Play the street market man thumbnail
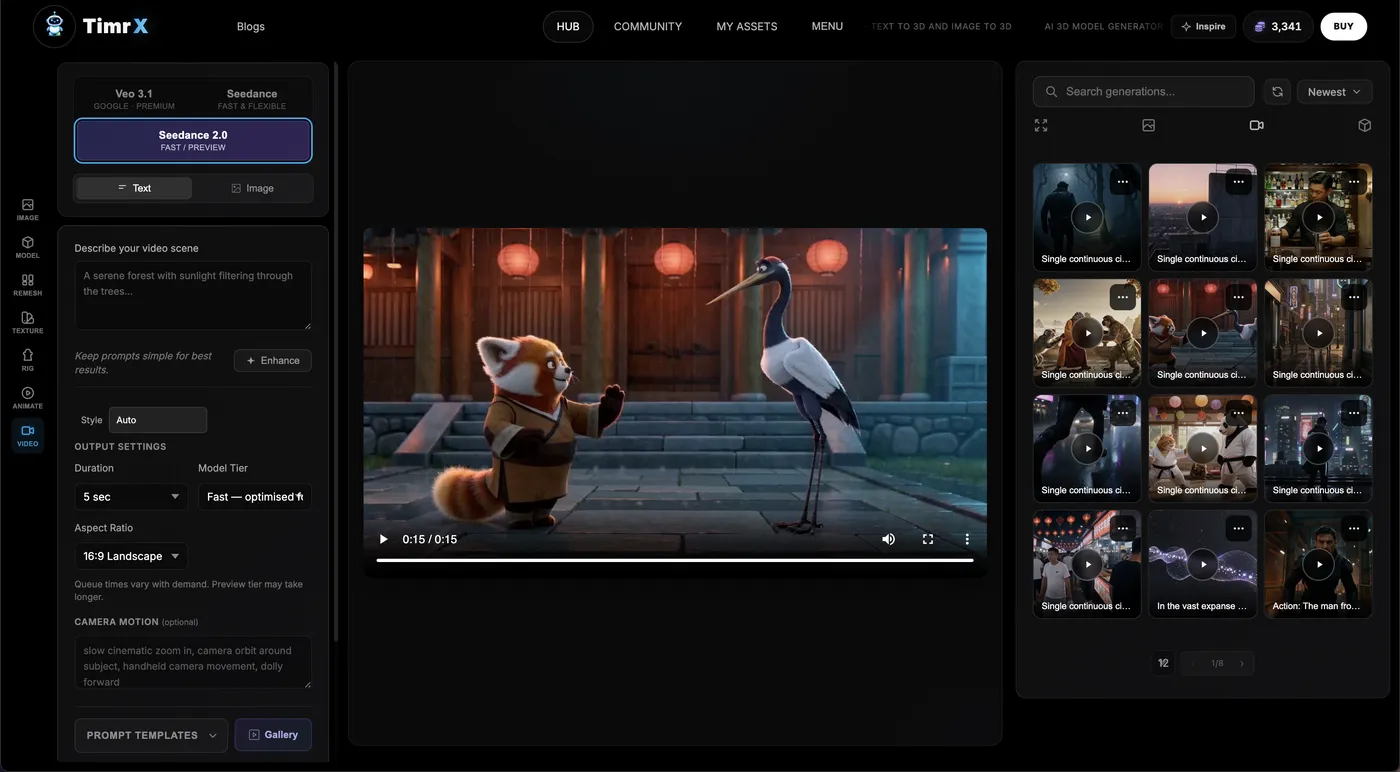Screen dimensions: 1400x772 click(x=1087, y=564)
